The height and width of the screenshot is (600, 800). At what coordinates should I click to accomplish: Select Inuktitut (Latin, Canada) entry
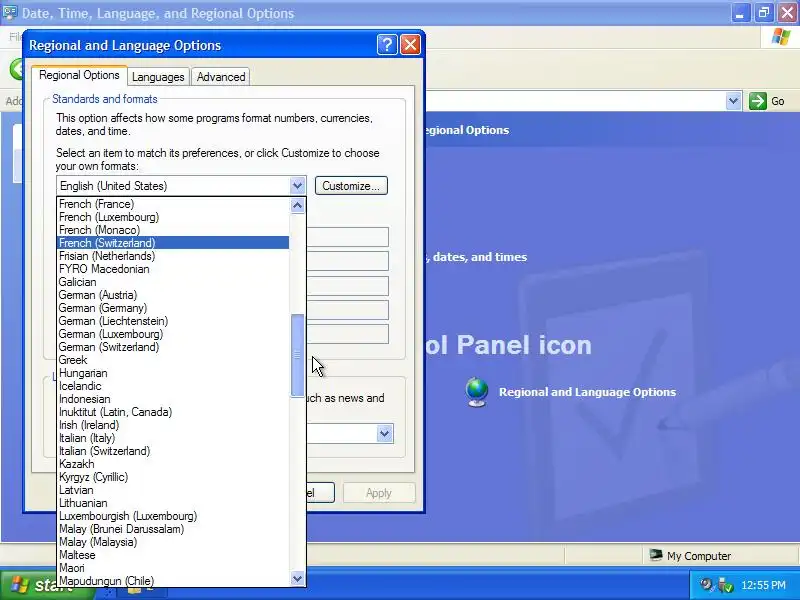pos(173,412)
